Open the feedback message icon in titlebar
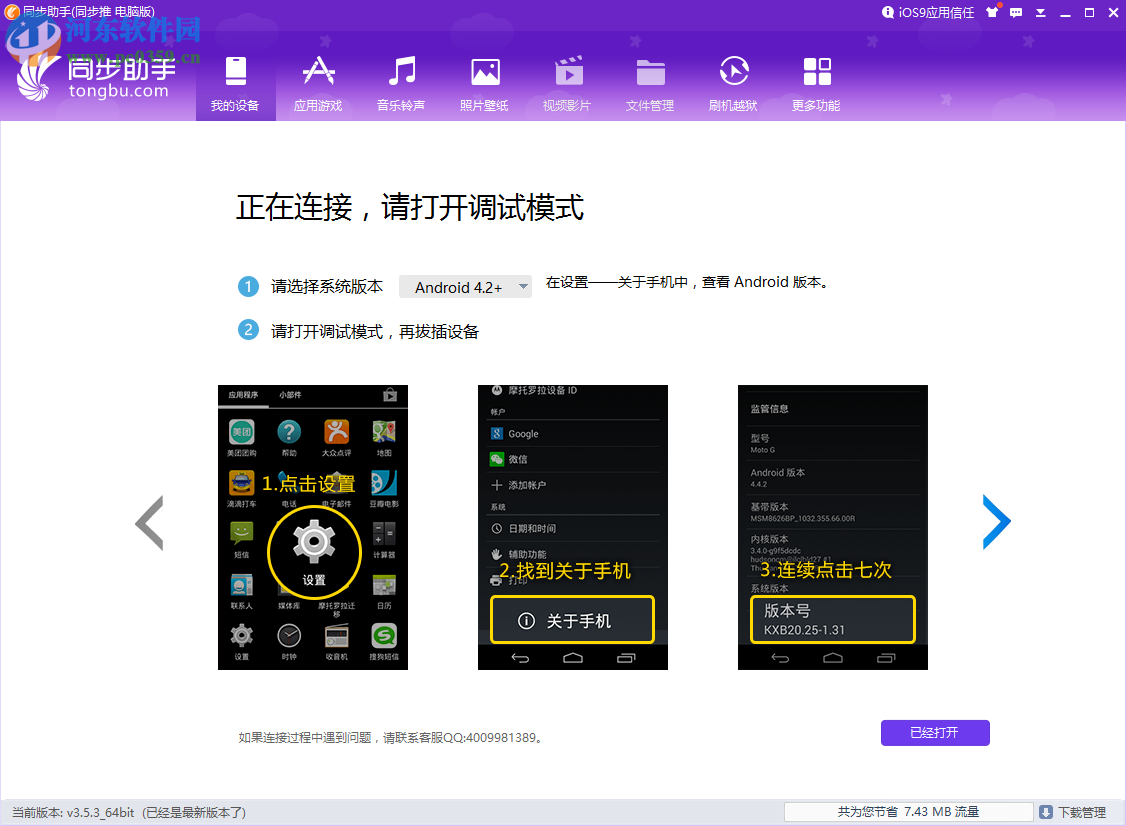 pyautogui.click(x=1015, y=12)
